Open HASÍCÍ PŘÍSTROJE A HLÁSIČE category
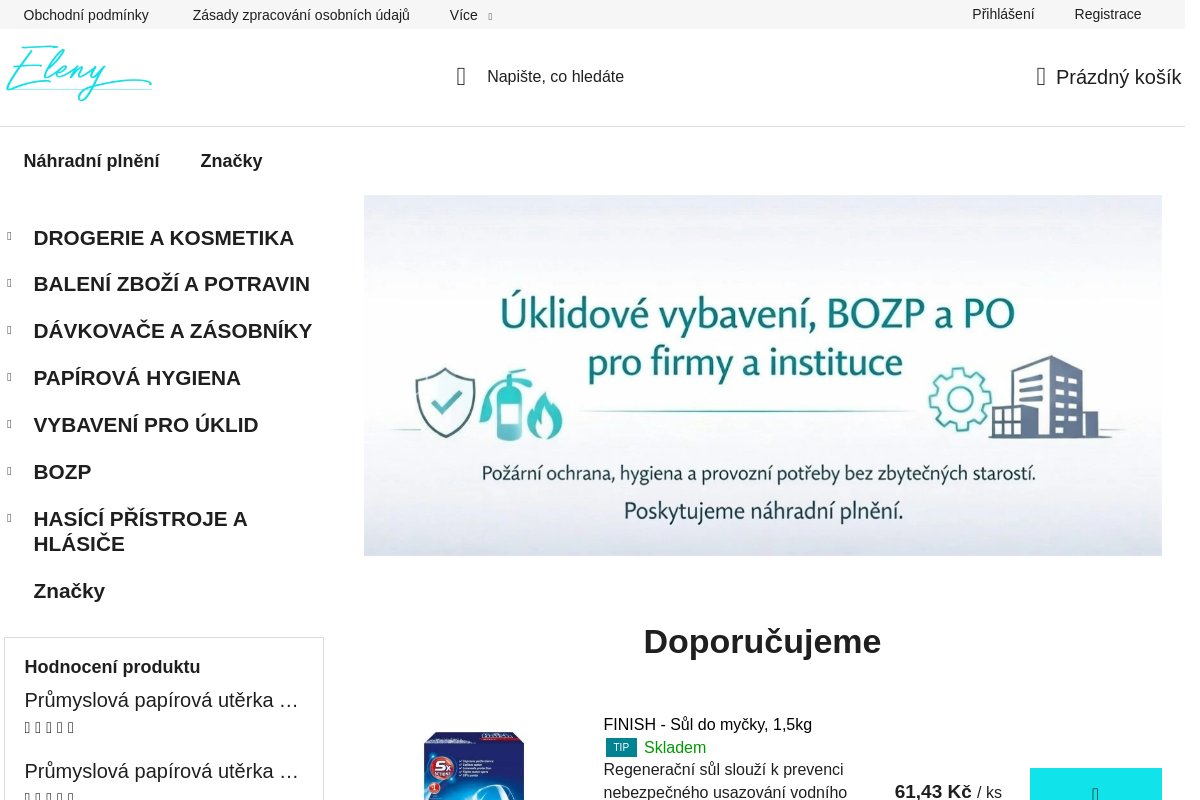This screenshot has width=1200, height=800. (x=140, y=531)
